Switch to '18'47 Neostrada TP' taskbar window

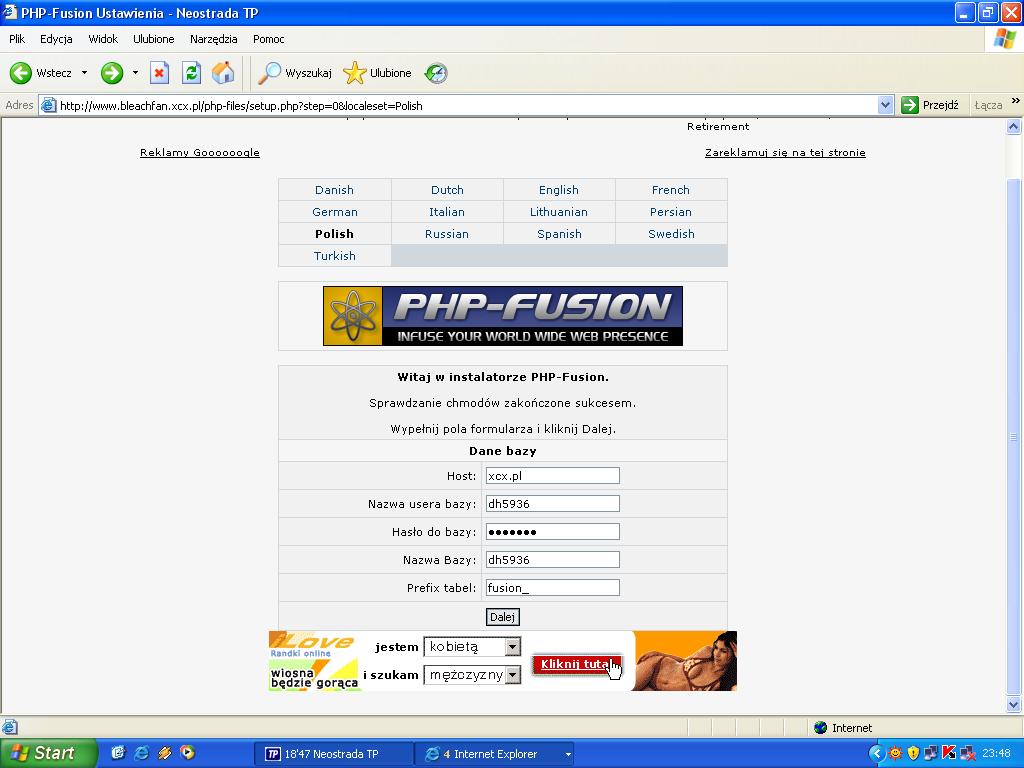pos(333,754)
